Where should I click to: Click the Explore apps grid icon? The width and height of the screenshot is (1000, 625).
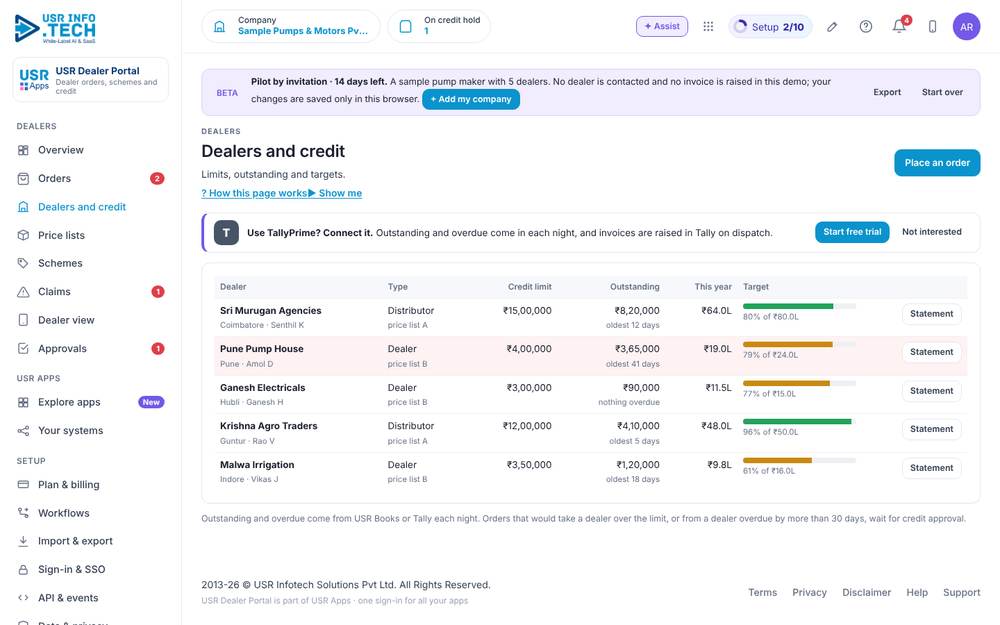point(23,402)
